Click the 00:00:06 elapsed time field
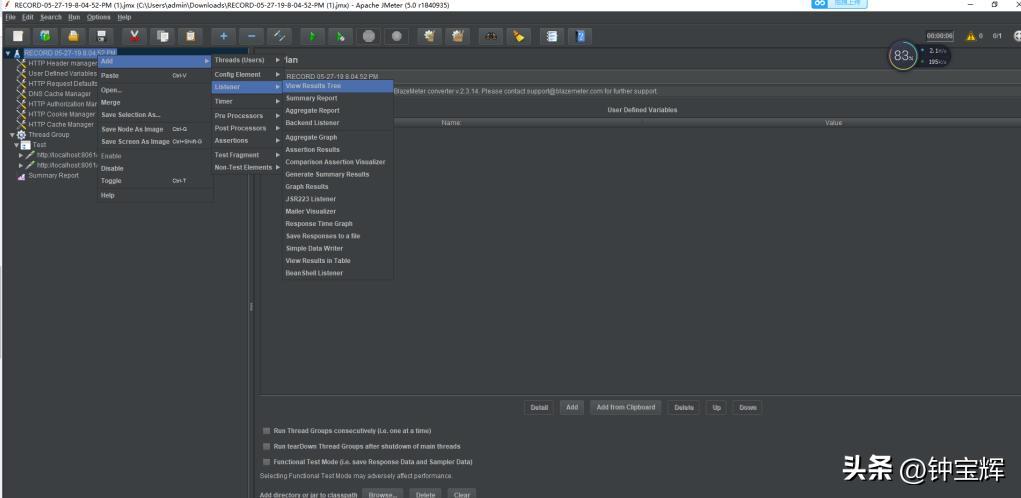 click(940, 36)
